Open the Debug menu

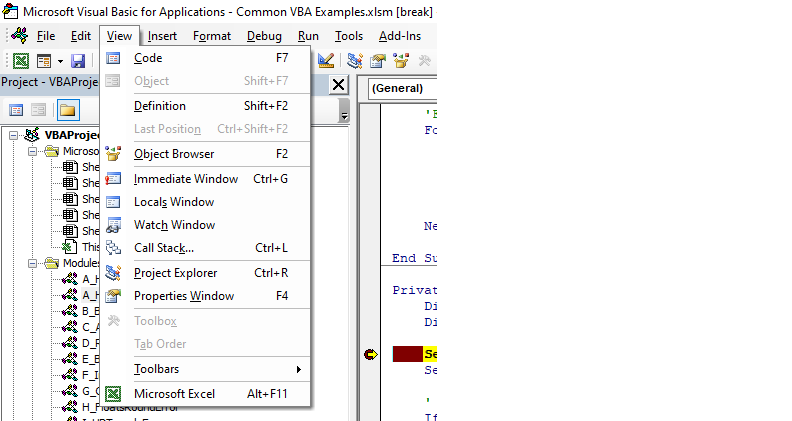click(264, 36)
